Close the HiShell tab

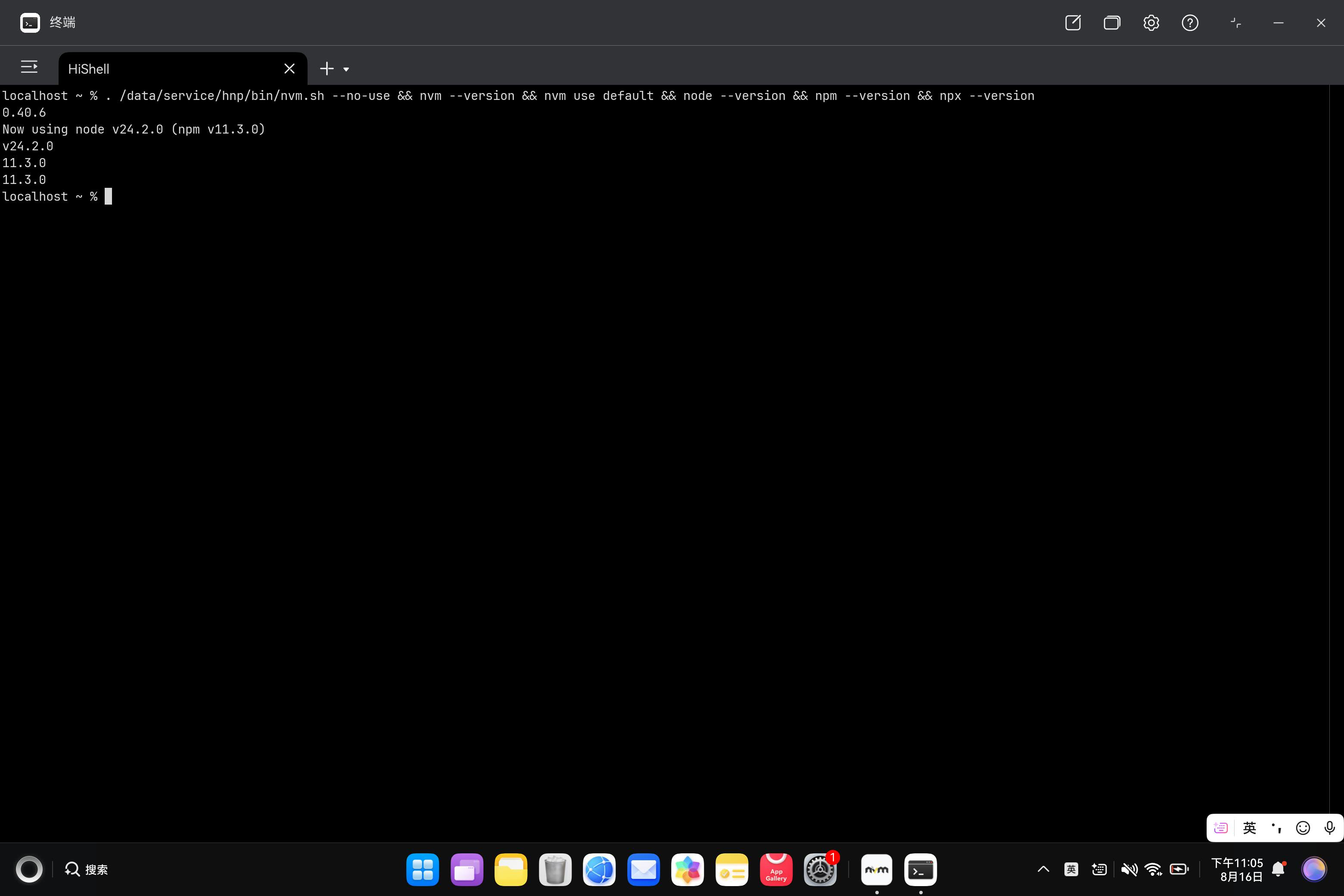pyautogui.click(x=289, y=68)
